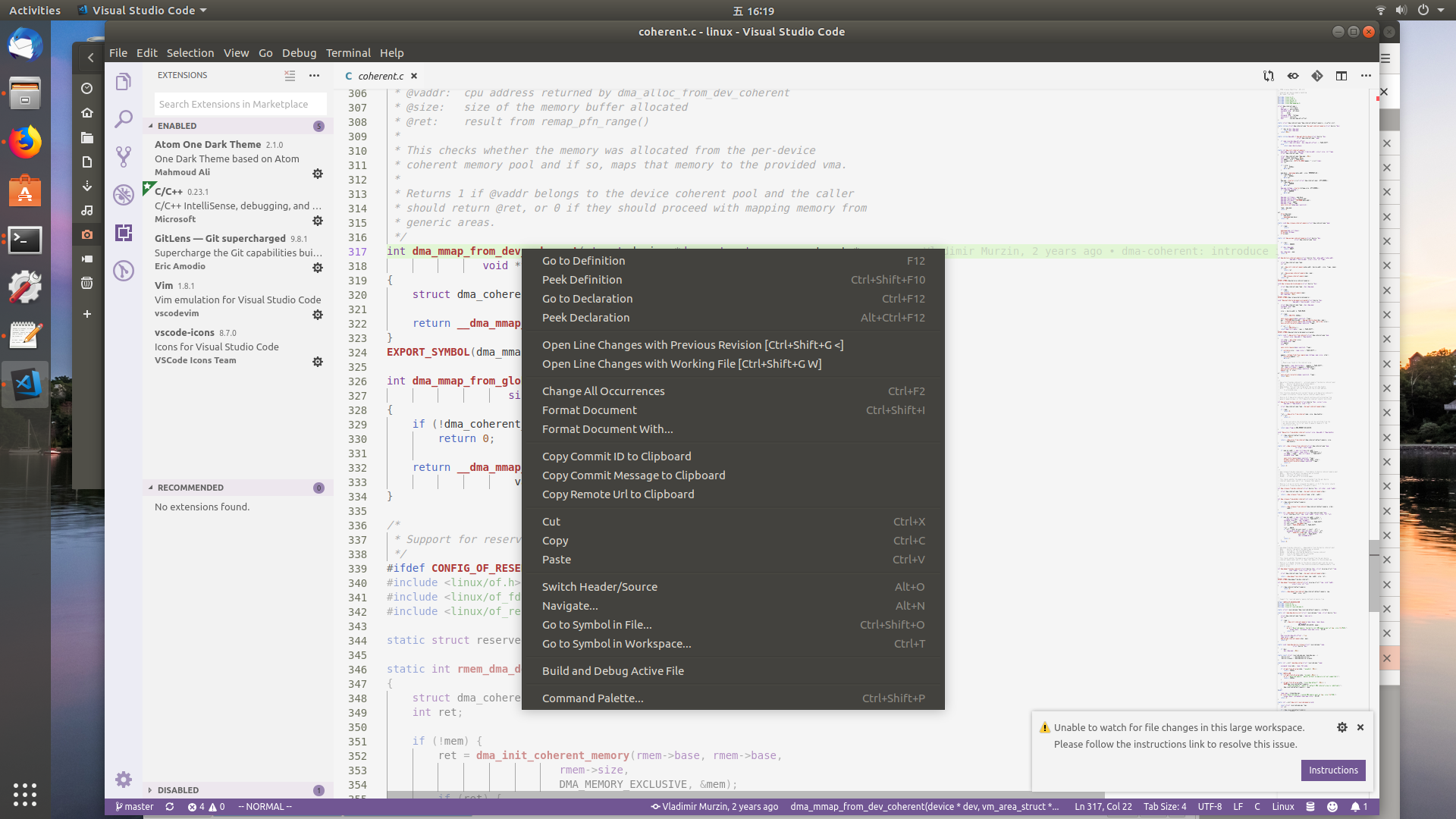Open notification settings gear icon
The height and width of the screenshot is (819, 1456).
[x=1342, y=727]
